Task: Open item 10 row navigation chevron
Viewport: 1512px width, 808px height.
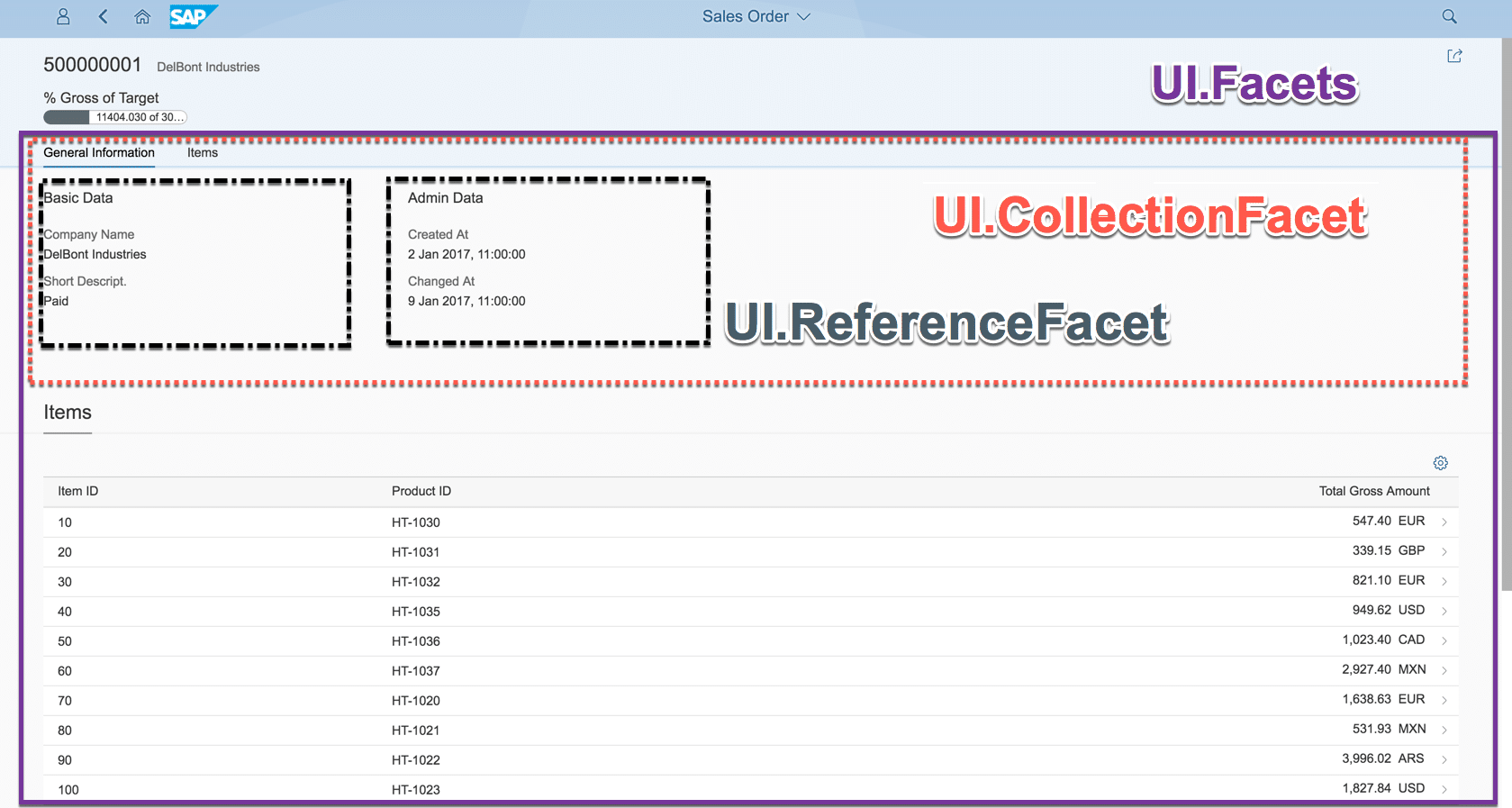Action: pos(1444,522)
